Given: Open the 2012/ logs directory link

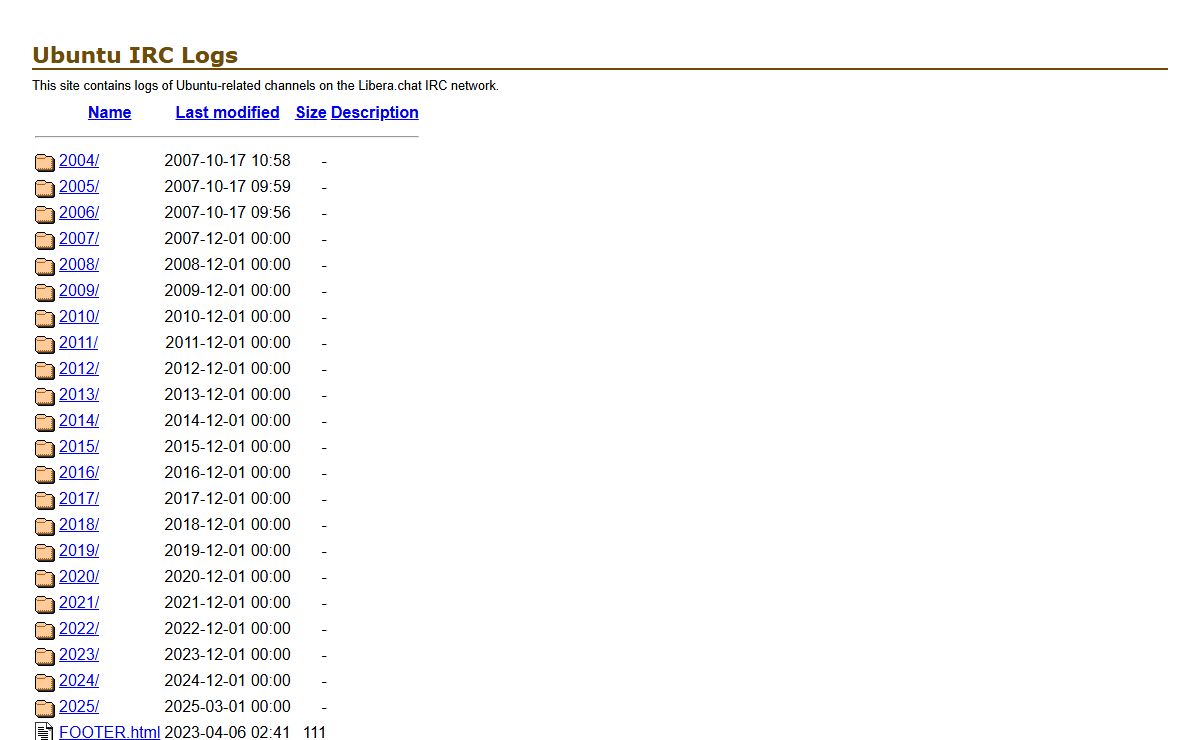Looking at the screenshot, I should pos(79,369).
